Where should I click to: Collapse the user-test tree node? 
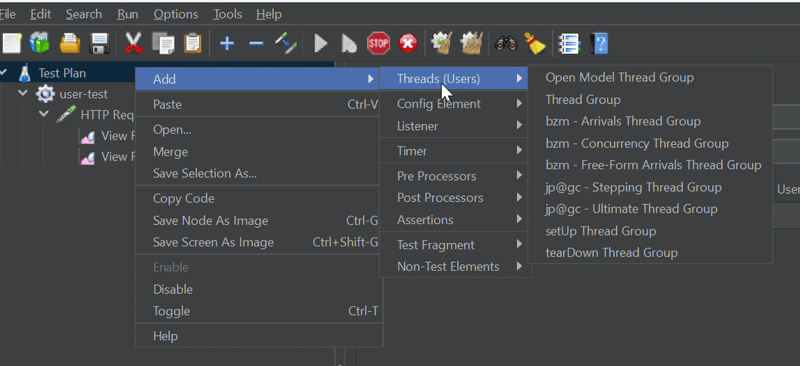point(23,93)
